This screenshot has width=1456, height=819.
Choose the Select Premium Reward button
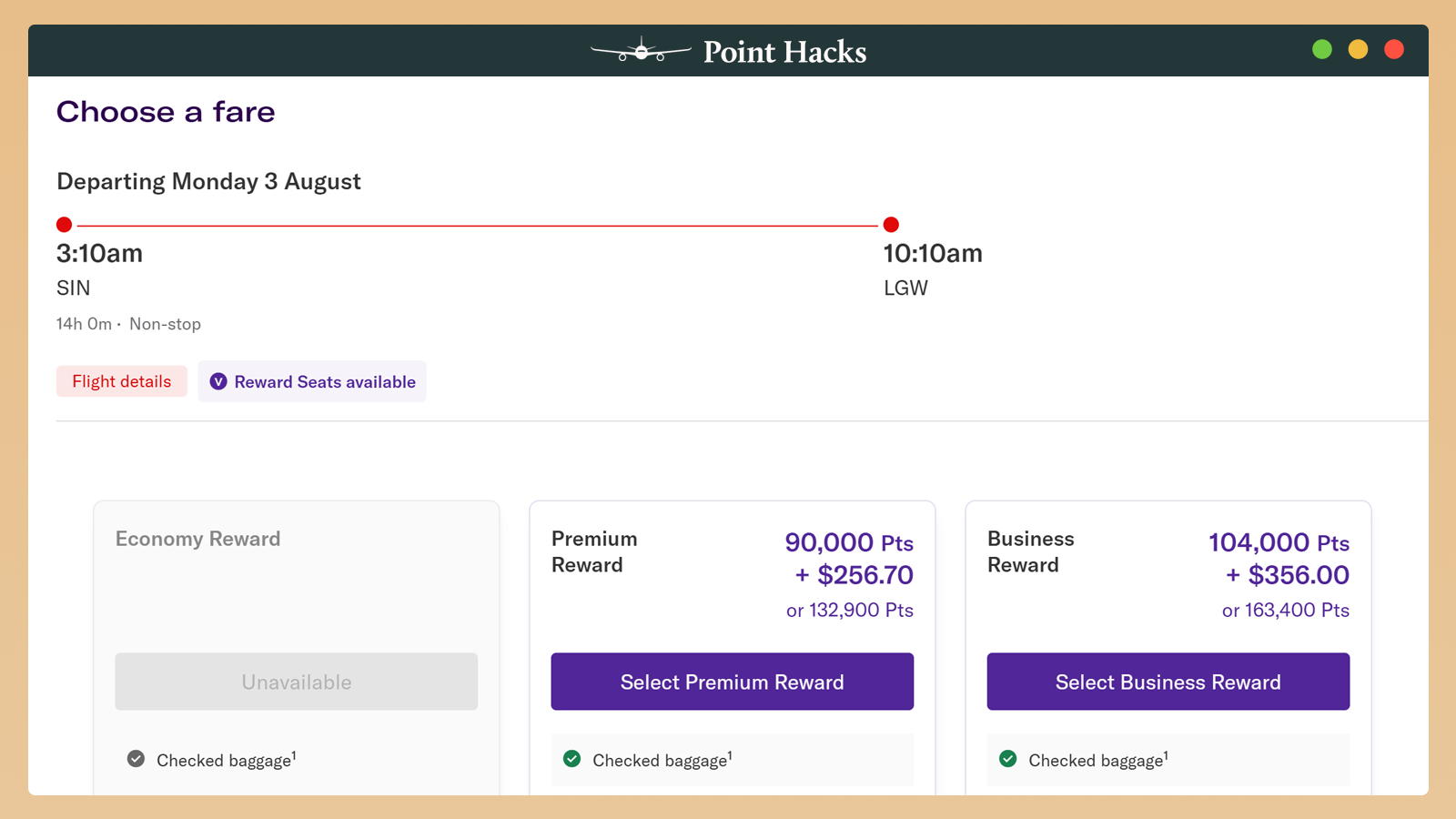pos(732,682)
